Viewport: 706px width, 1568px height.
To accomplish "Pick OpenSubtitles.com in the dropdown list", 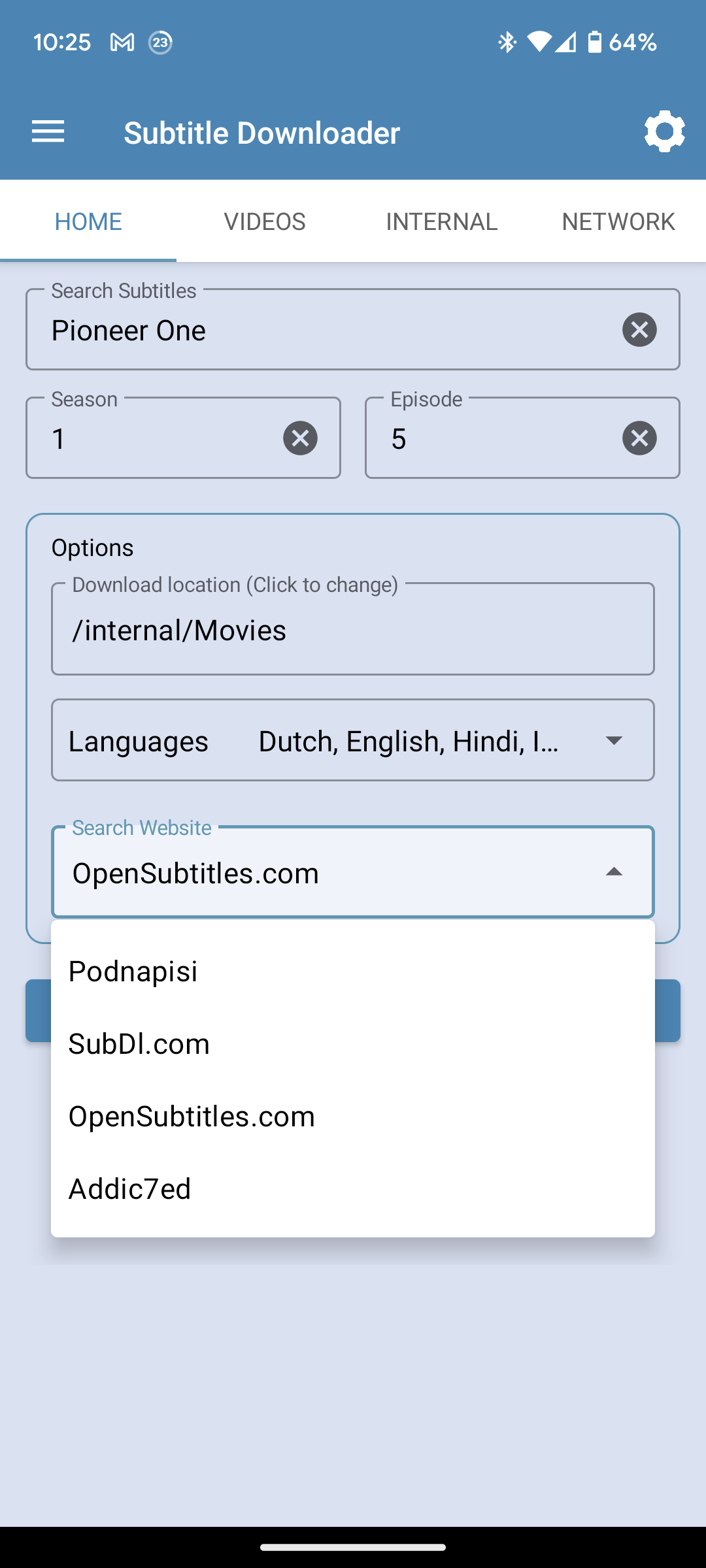I will 353,1117.
